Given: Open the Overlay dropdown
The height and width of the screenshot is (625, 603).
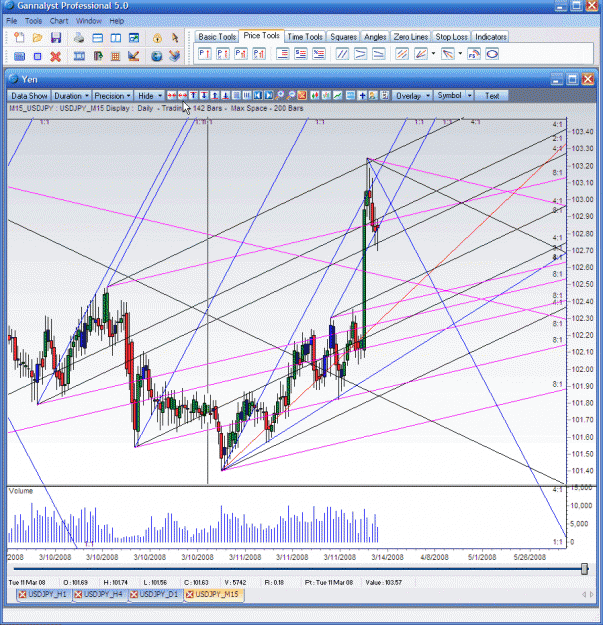Looking at the screenshot, I should pyautogui.click(x=412, y=96).
